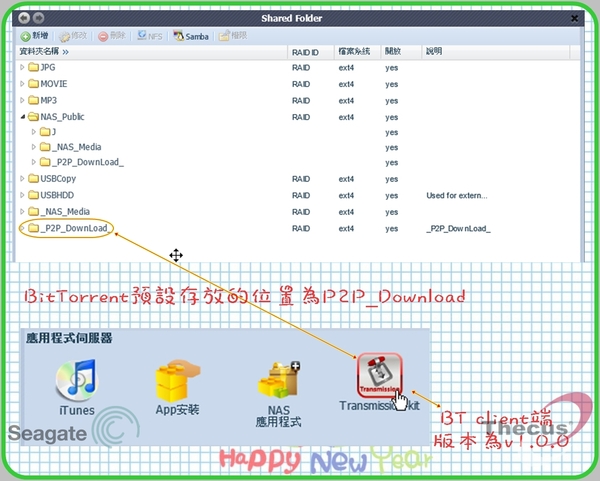Expand the MP3 folder
Image resolution: width=600 pixels, height=481 pixels.
22,100
